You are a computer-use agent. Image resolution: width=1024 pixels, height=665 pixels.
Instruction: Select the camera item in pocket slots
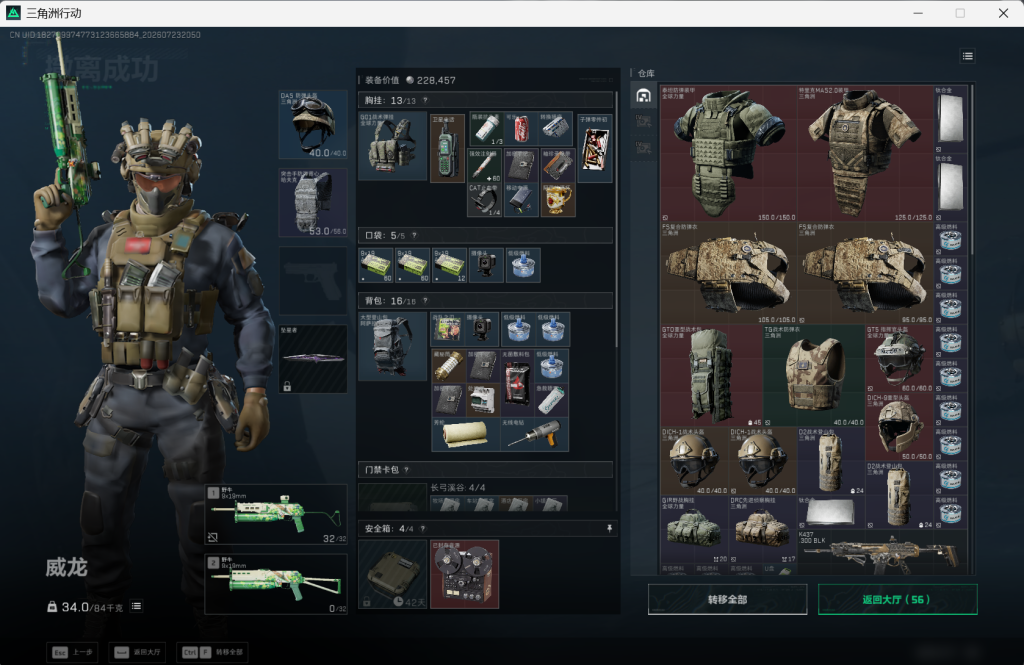click(485, 265)
